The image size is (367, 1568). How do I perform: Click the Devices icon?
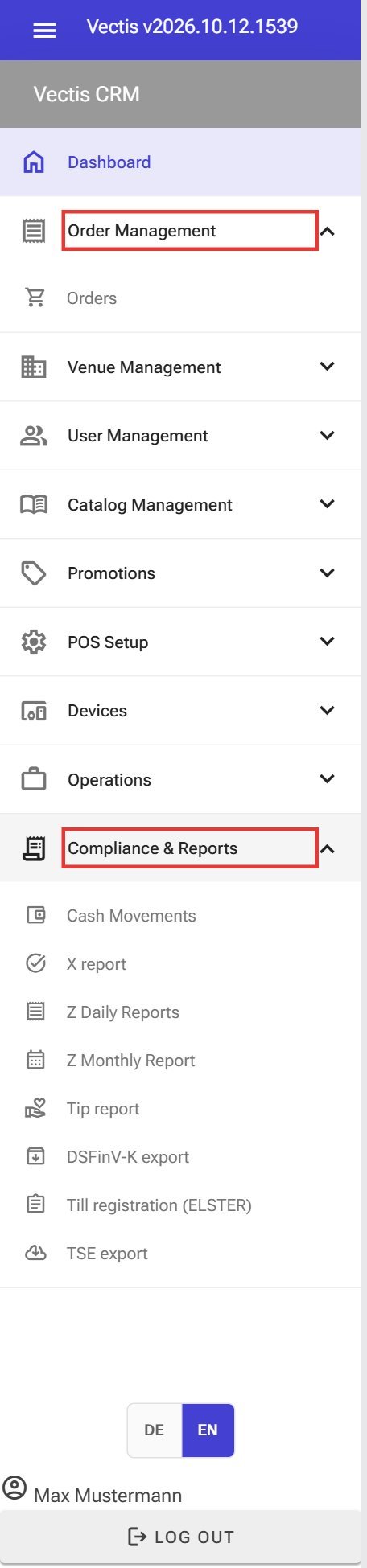34,711
